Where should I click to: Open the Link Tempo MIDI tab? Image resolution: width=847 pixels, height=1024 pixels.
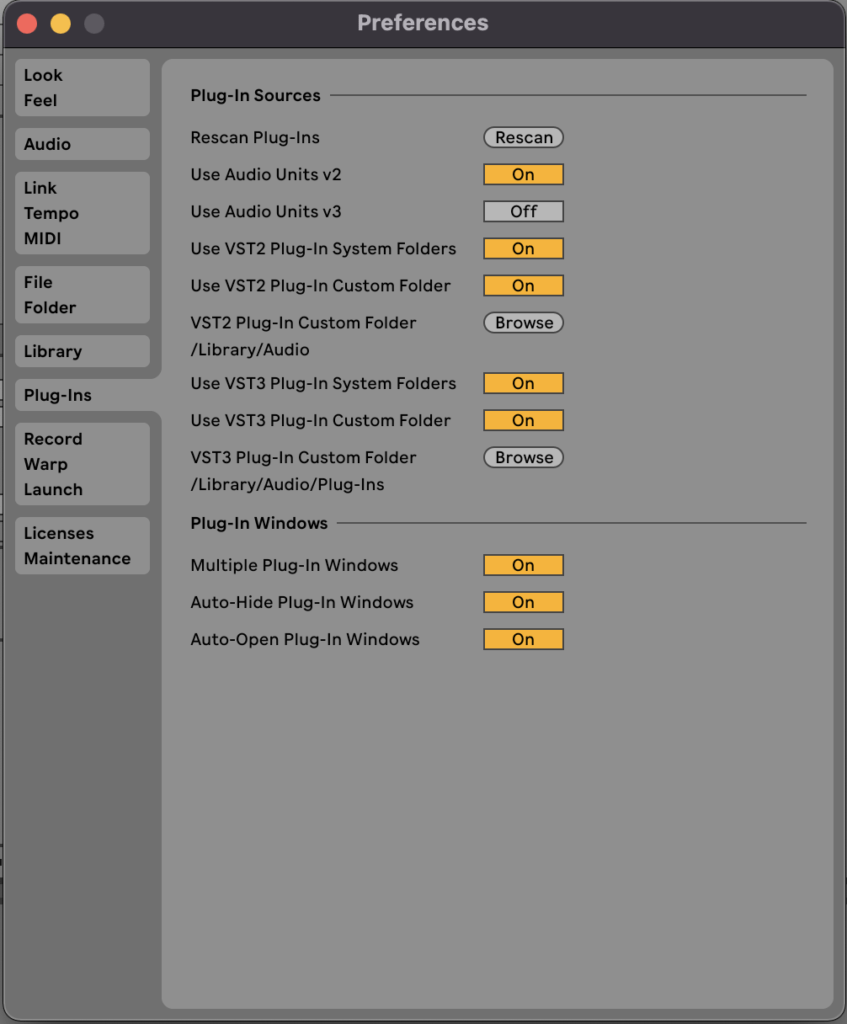82,213
